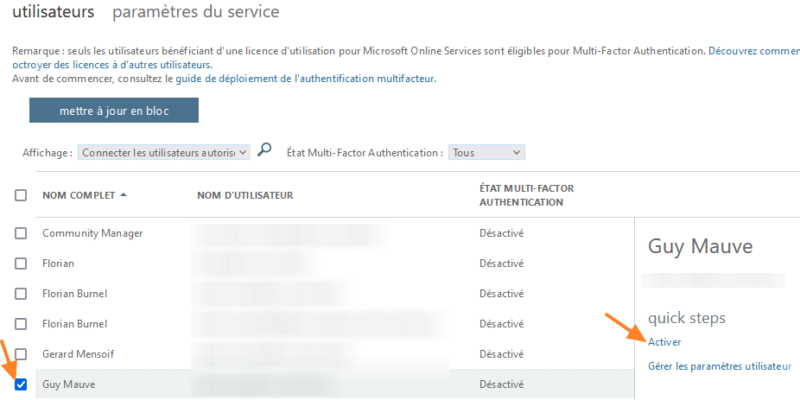Open the Affichage view dropdown
The image size is (800, 400).
tap(164, 153)
